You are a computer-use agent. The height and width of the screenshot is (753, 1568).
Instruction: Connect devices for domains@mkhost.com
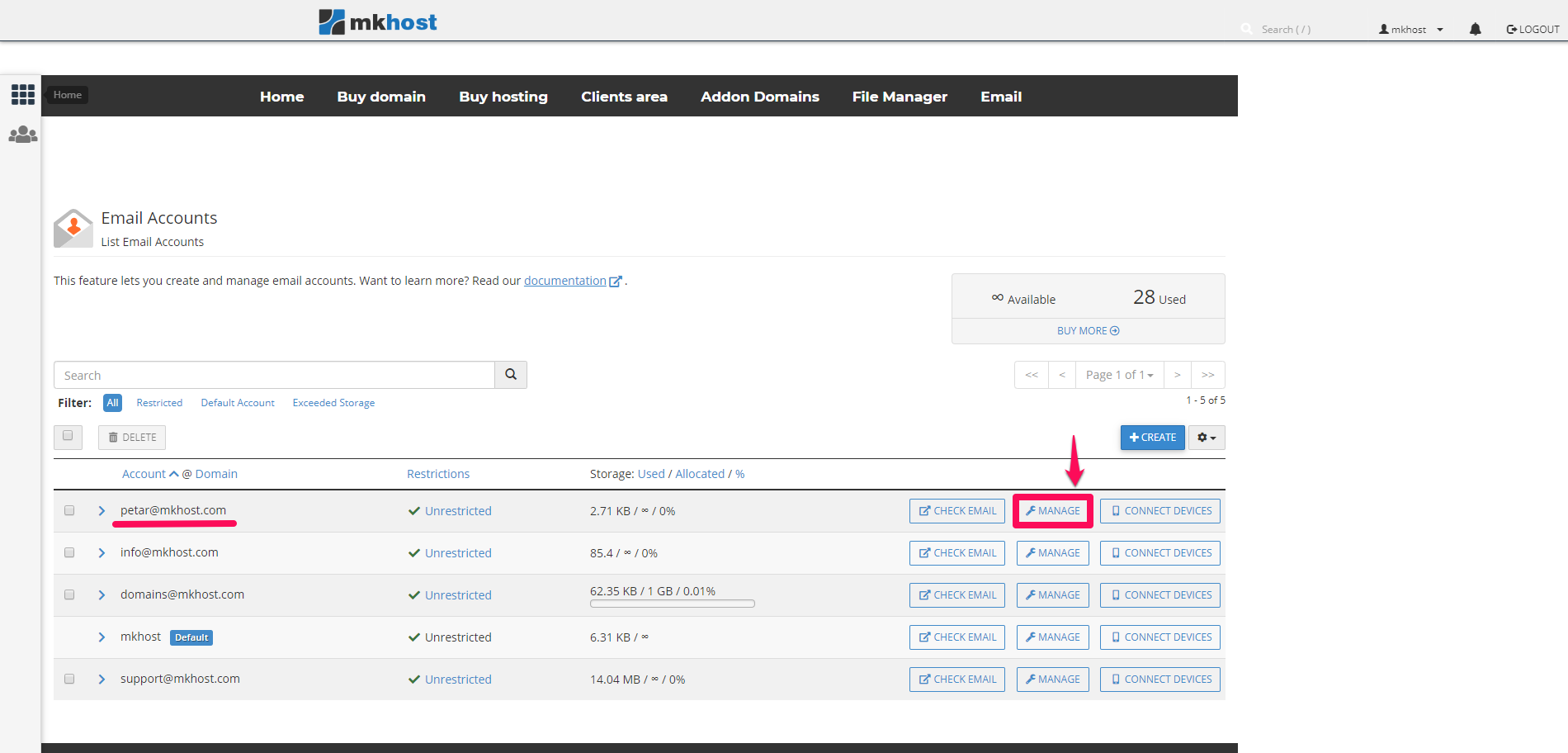[1160, 595]
